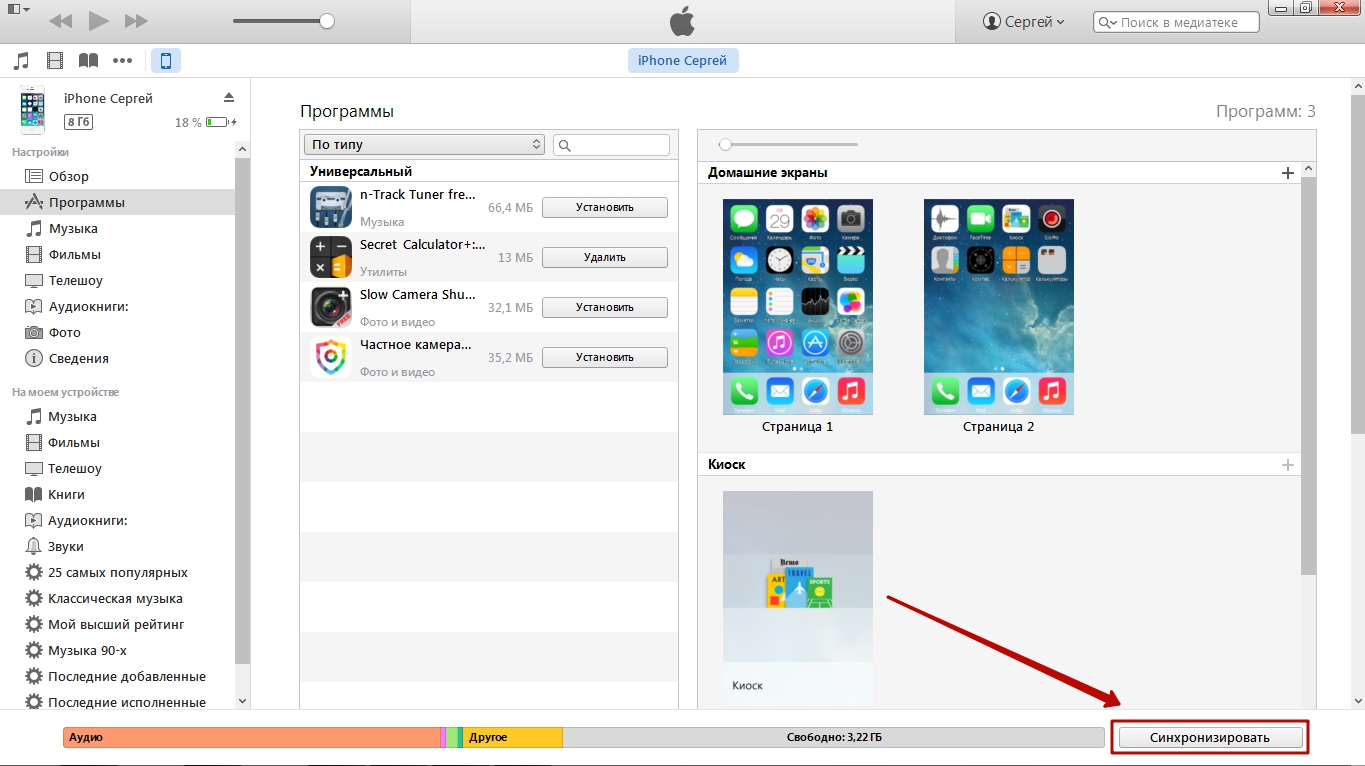Click the sidebar scroll down arrow
The width and height of the screenshot is (1365, 766).
[x=242, y=702]
